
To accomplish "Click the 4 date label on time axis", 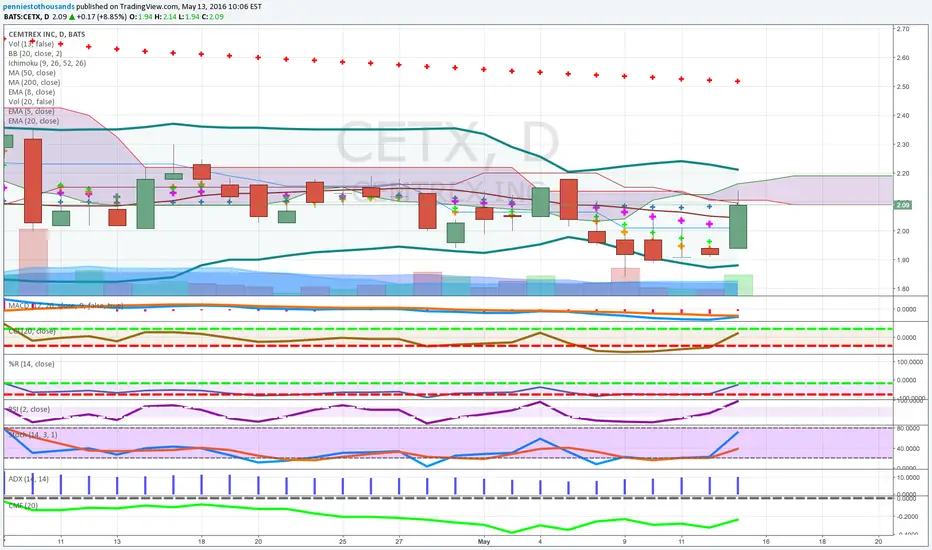I will 540,542.
